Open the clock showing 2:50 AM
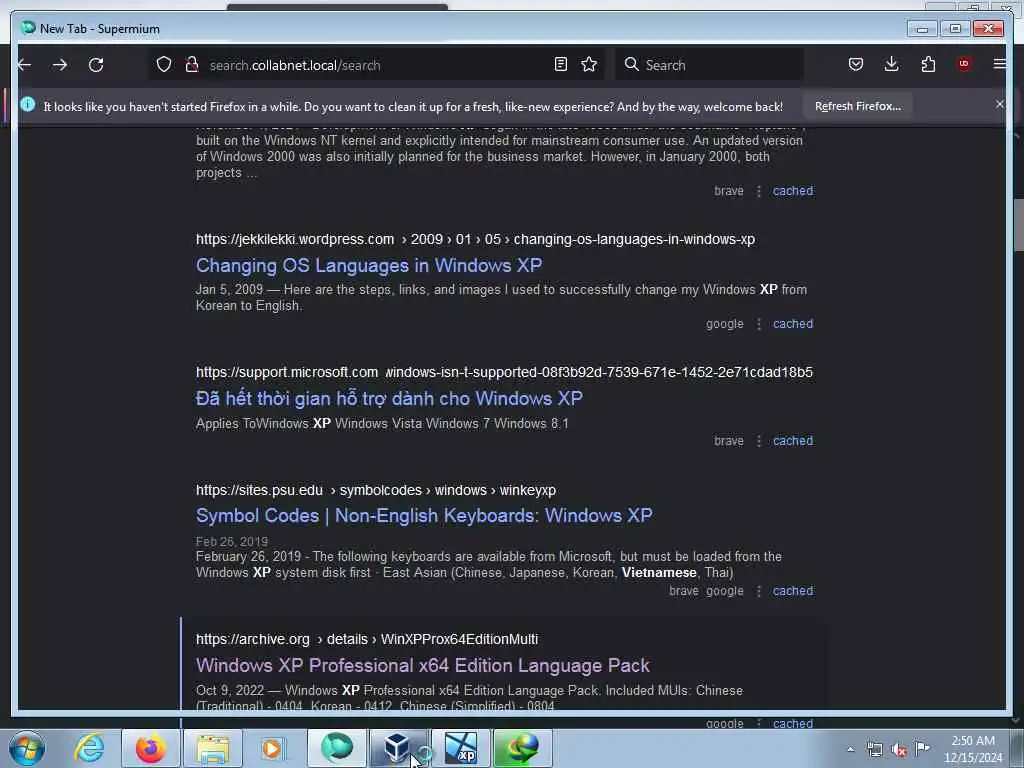 tap(973, 749)
